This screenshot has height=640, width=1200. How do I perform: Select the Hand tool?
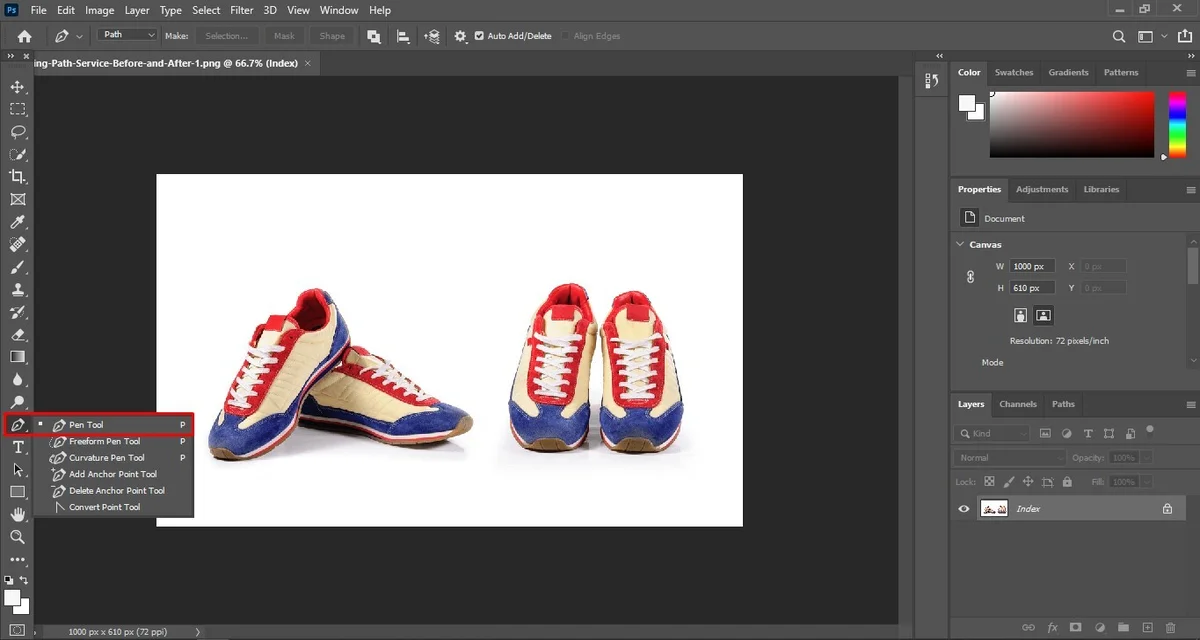pyautogui.click(x=17, y=514)
